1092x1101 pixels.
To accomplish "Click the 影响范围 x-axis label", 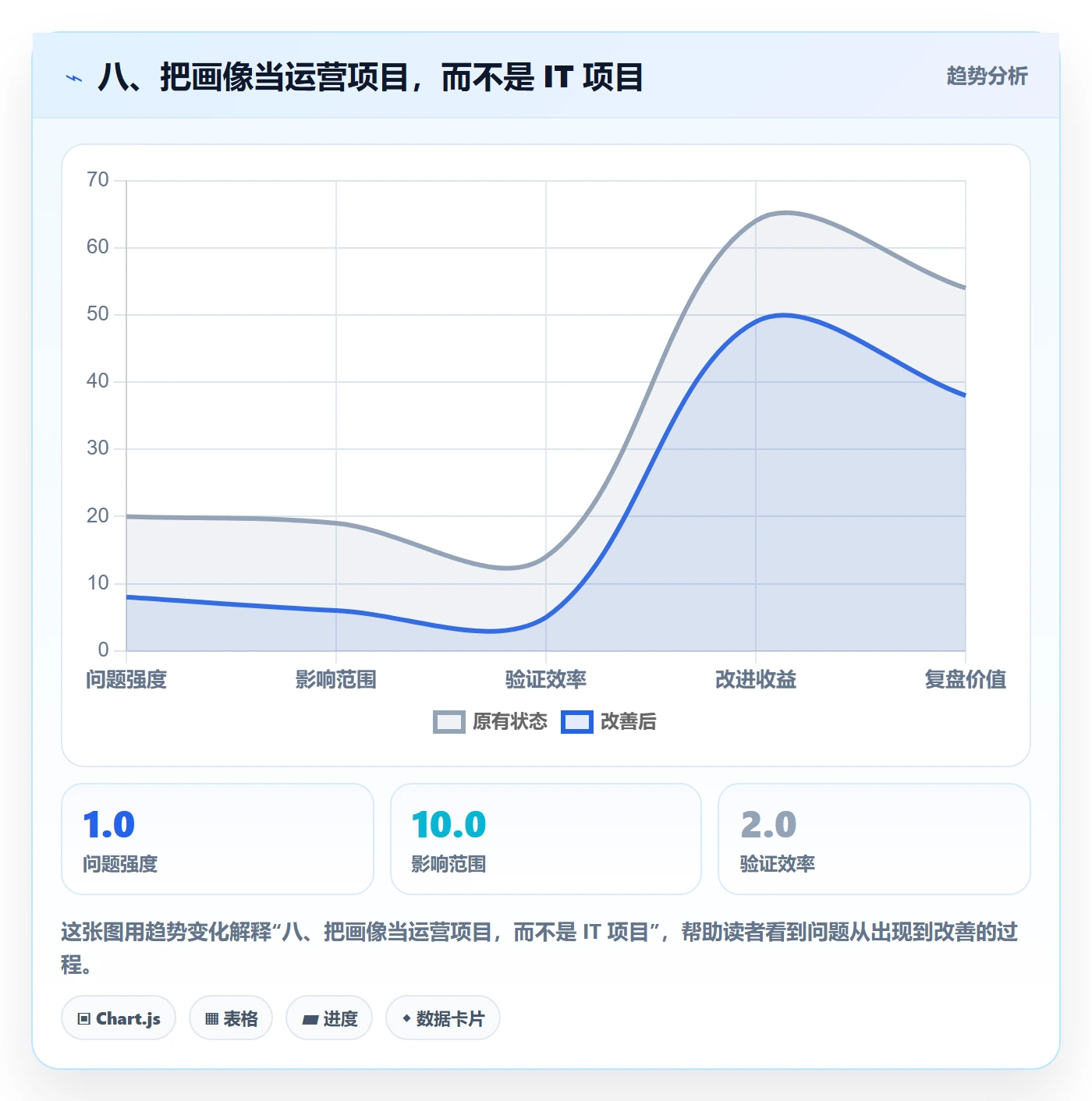I will 336,680.
